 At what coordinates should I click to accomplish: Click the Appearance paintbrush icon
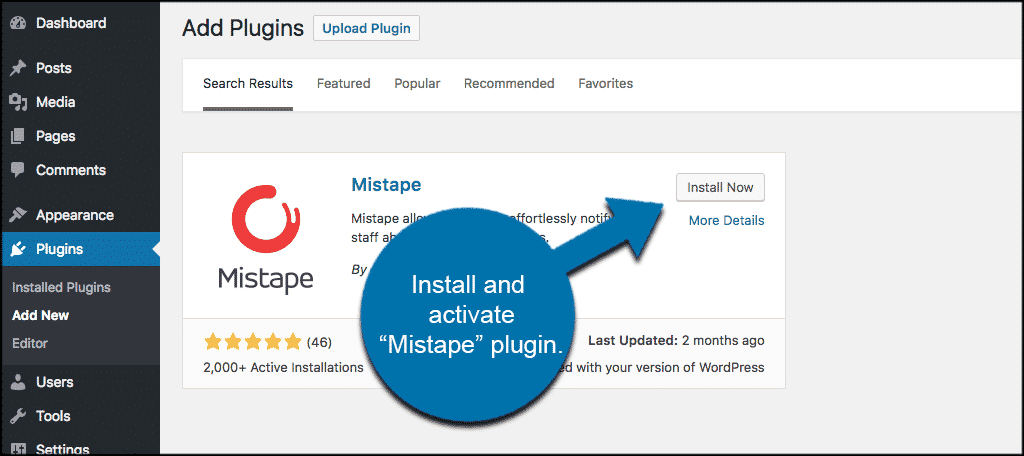17,215
